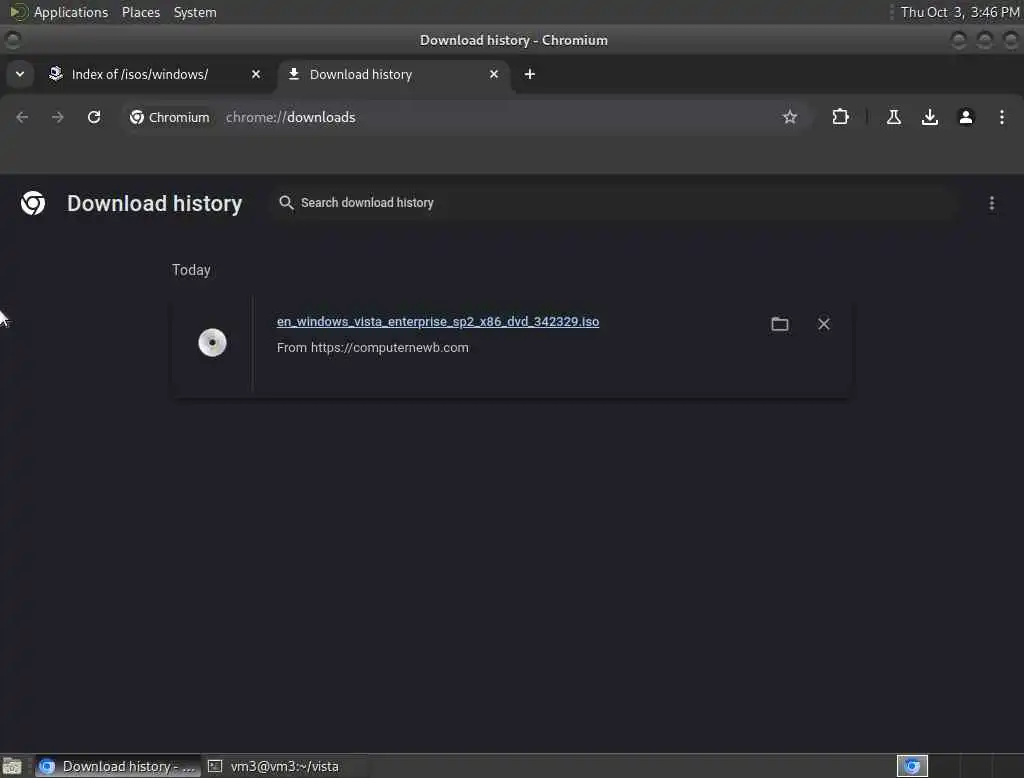Close the Download history tab
The height and width of the screenshot is (778, 1024).
494,74
